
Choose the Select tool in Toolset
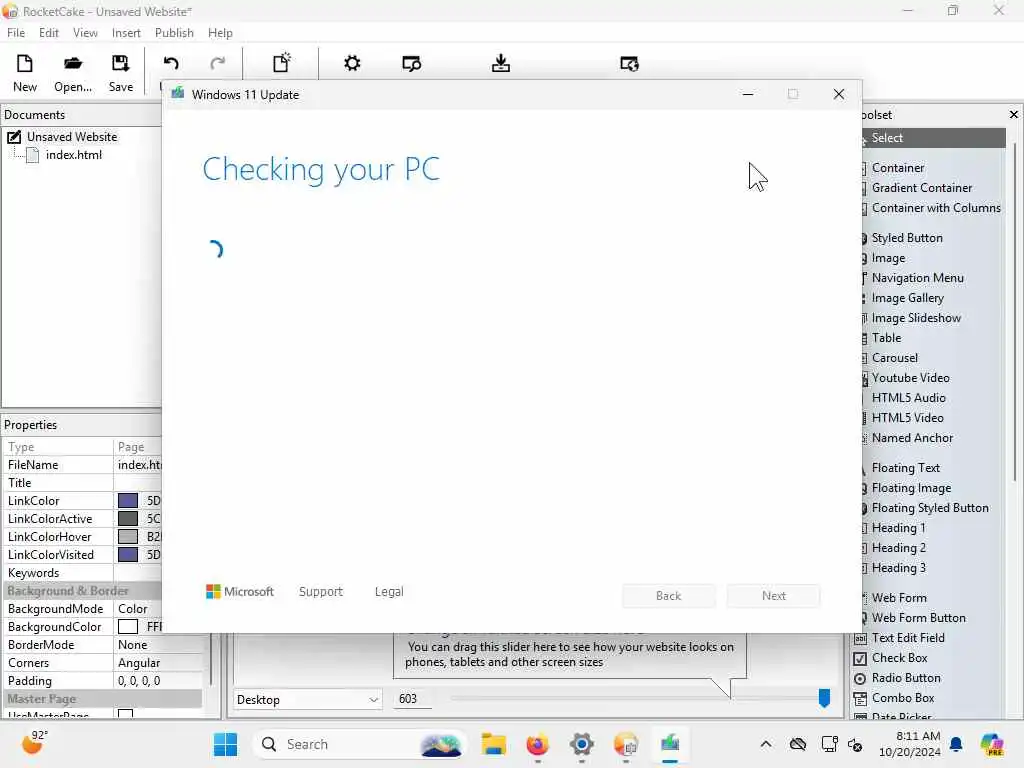click(934, 138)
